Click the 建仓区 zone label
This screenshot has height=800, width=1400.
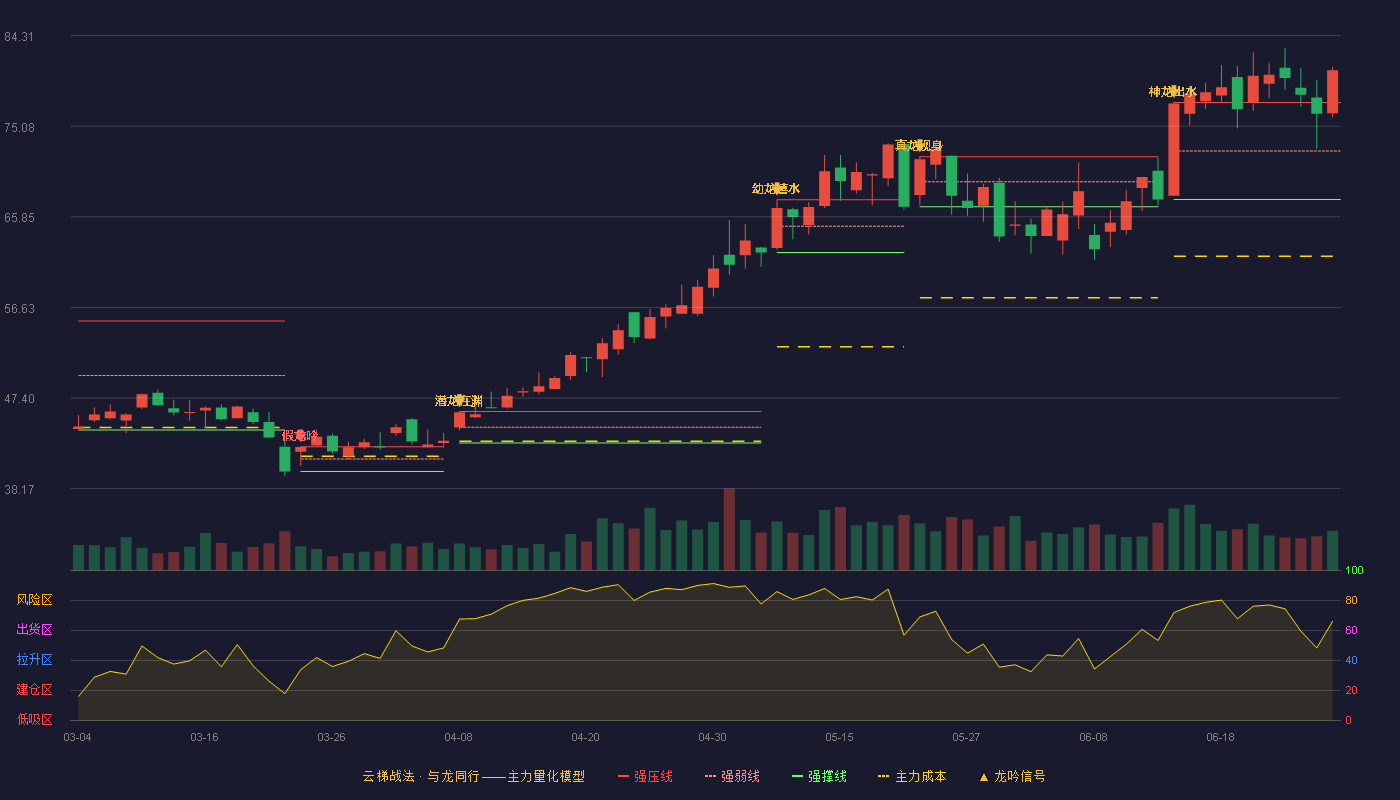point(34,690)
